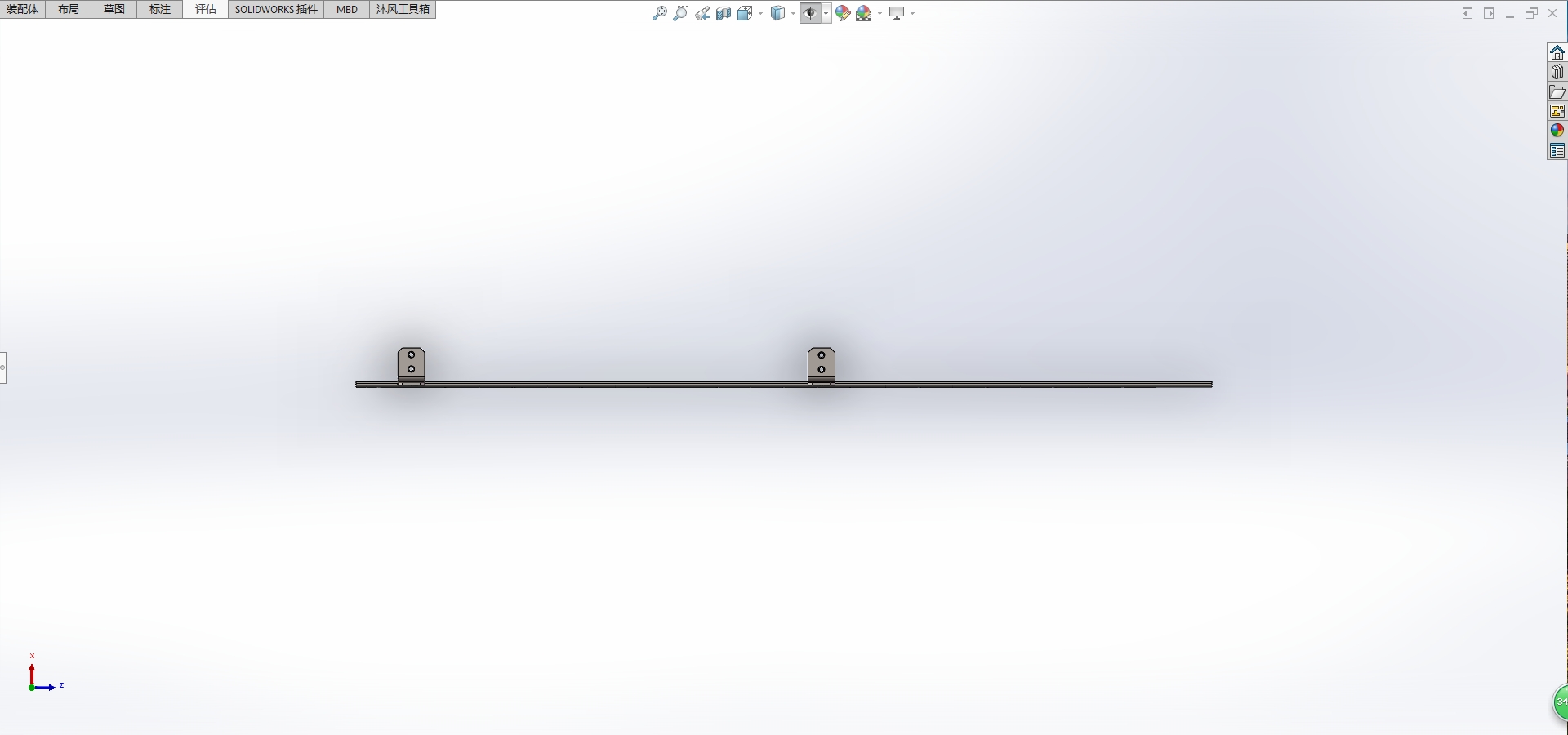The image size is (1568, 735).
Task: Activate the Previous View icon
Action: point(702,13)
